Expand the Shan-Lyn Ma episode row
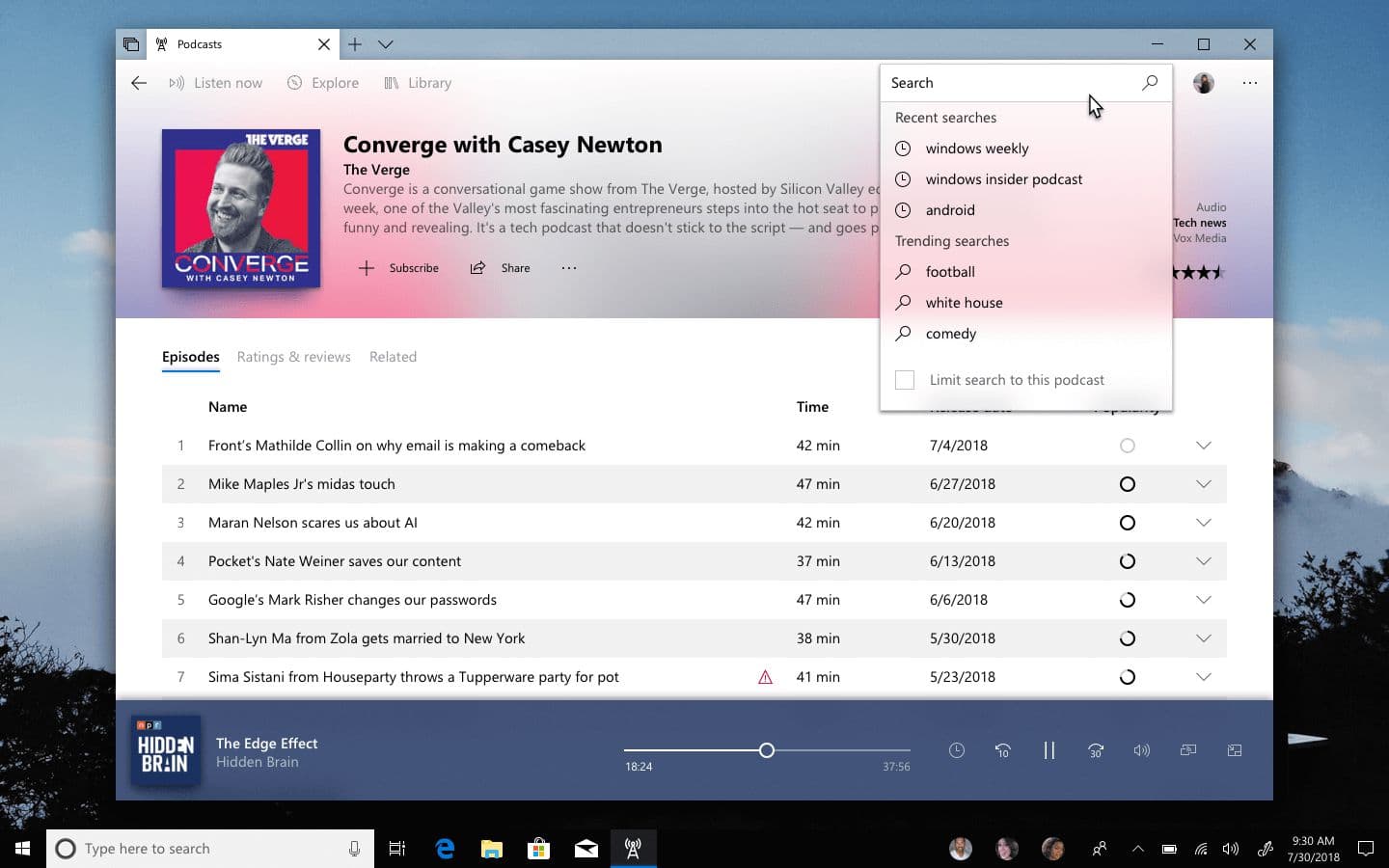Viewport: 1389px width, 868px height. point(1204,638)
